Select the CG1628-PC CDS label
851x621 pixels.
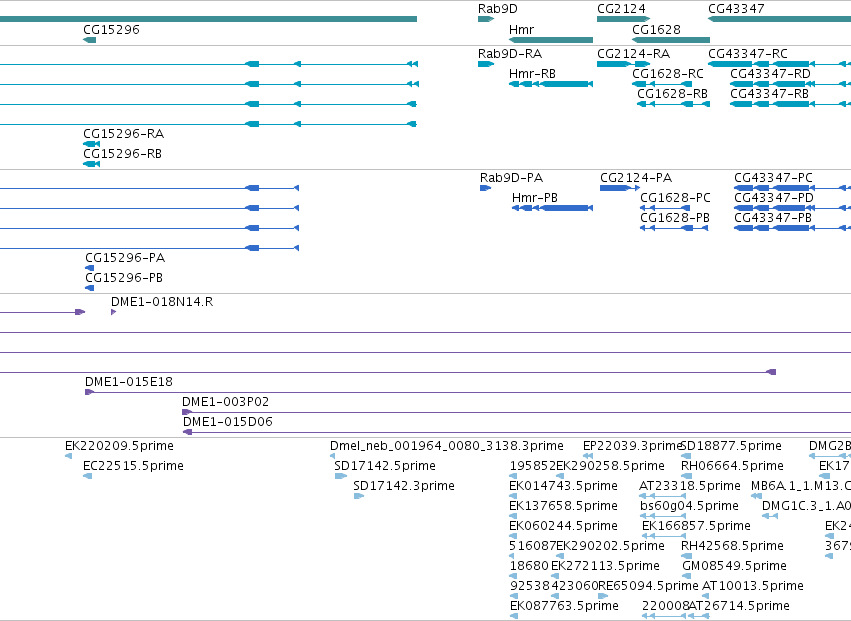[675, 198]
